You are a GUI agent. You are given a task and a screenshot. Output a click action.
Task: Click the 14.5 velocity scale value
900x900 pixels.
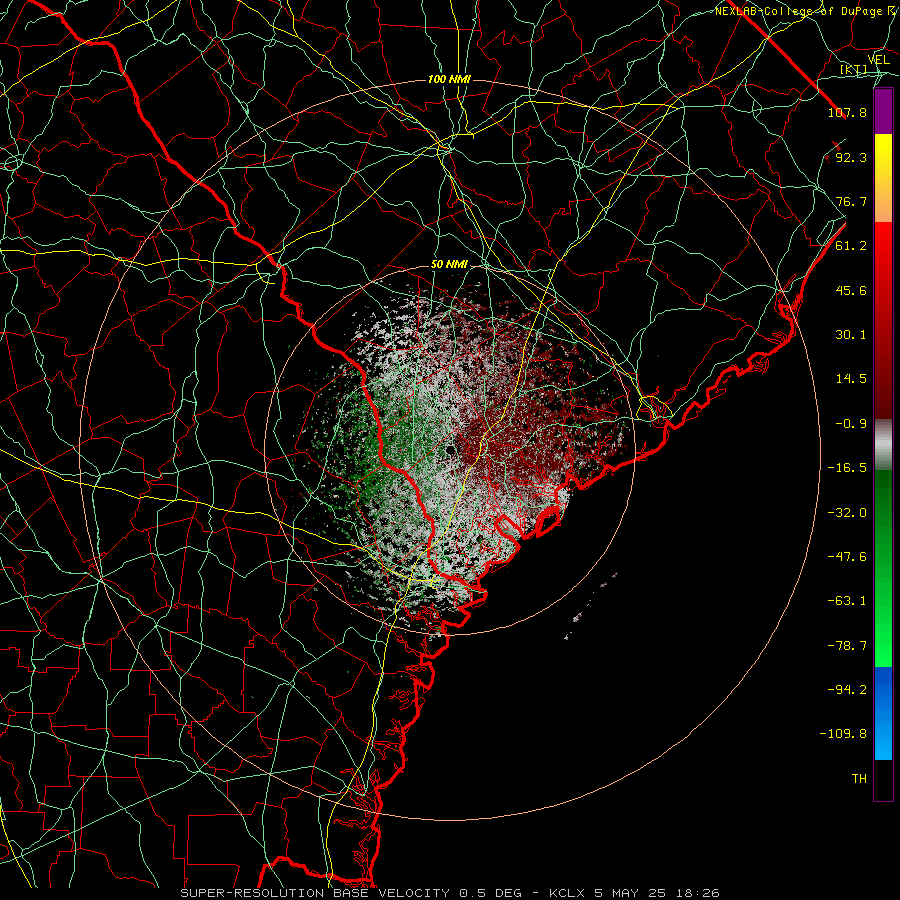[851, 379]
